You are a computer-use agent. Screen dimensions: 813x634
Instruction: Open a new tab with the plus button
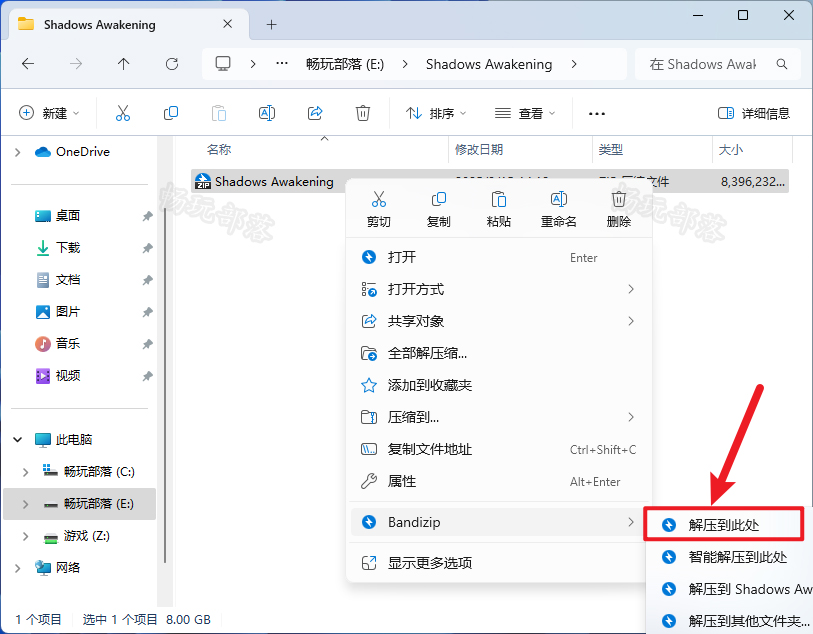coord(271,24)
